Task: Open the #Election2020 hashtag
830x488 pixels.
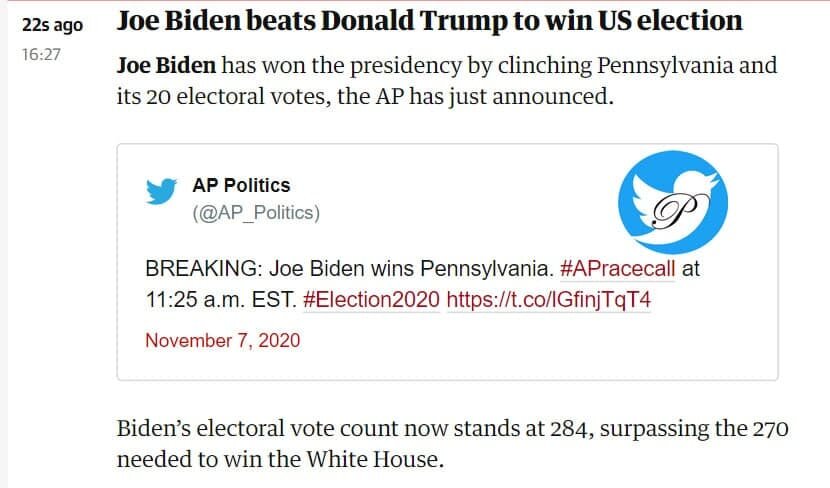Action: [371, 300]
